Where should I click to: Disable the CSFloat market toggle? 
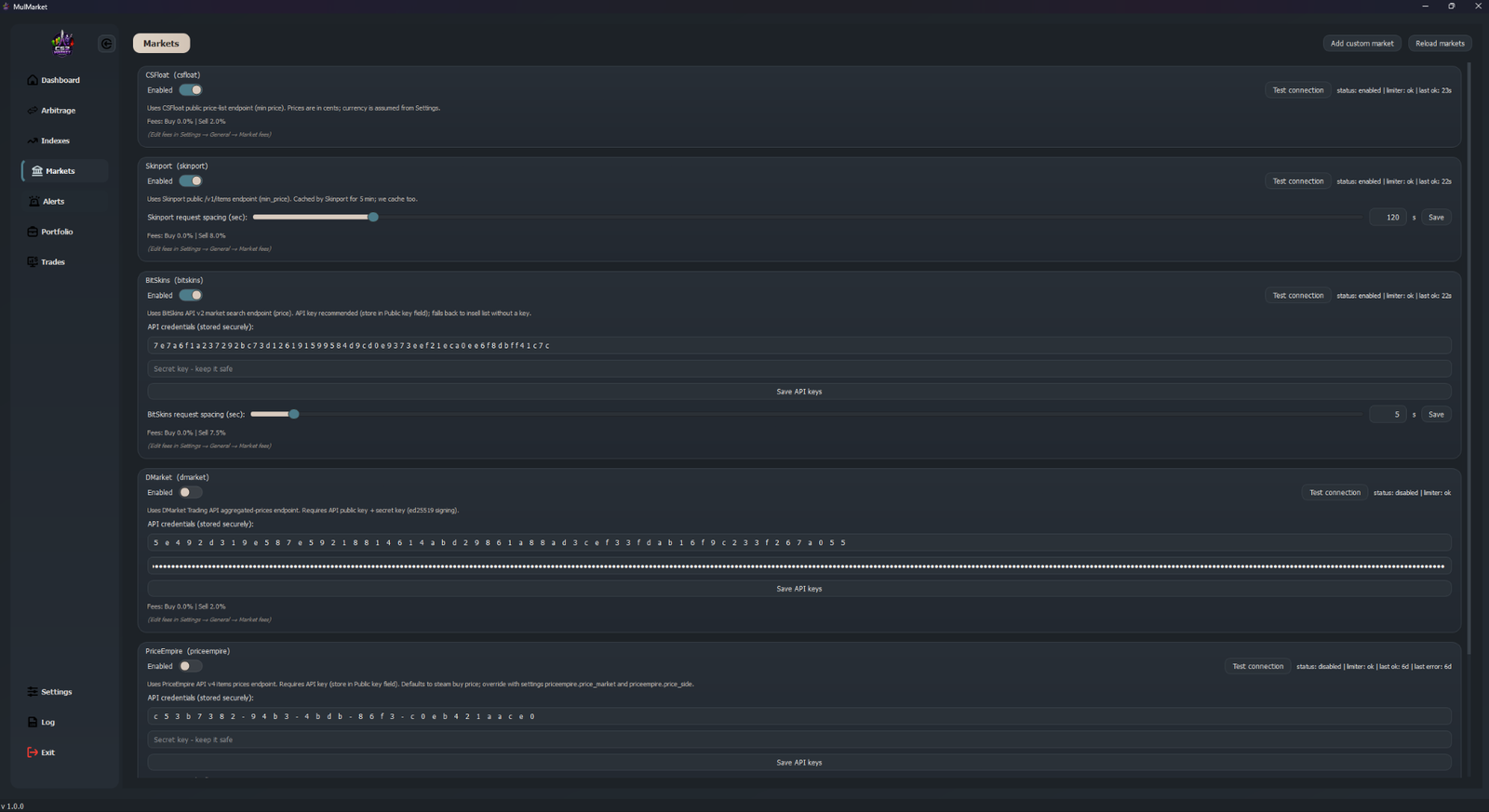191,90
